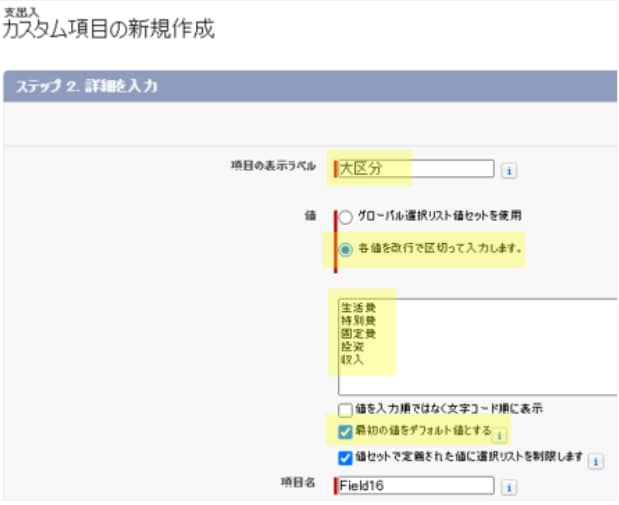
Task: Click the 支出入 object name above title
Action: (x=21, y=11)
